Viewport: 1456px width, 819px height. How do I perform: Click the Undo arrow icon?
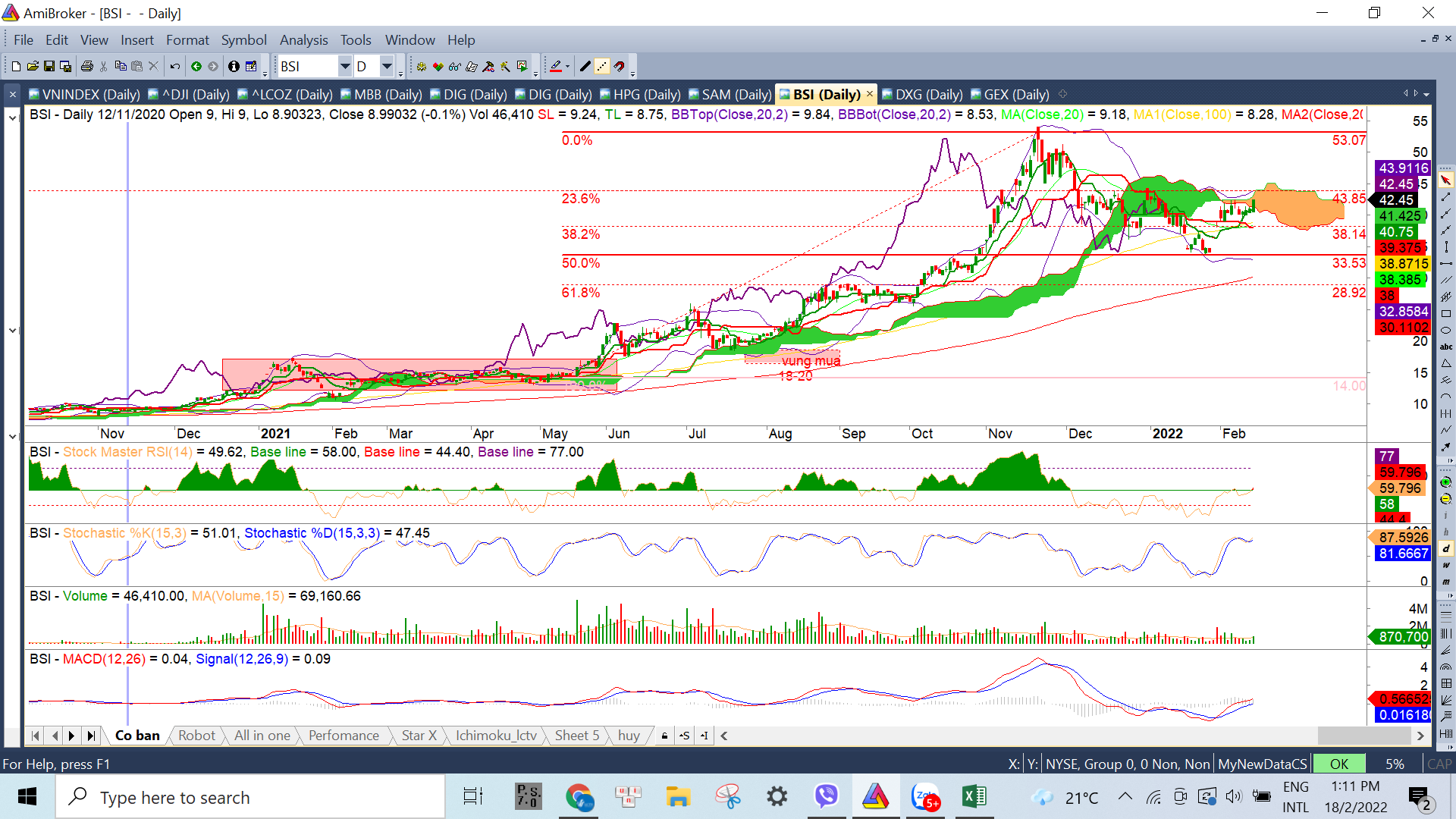point(175,67)
